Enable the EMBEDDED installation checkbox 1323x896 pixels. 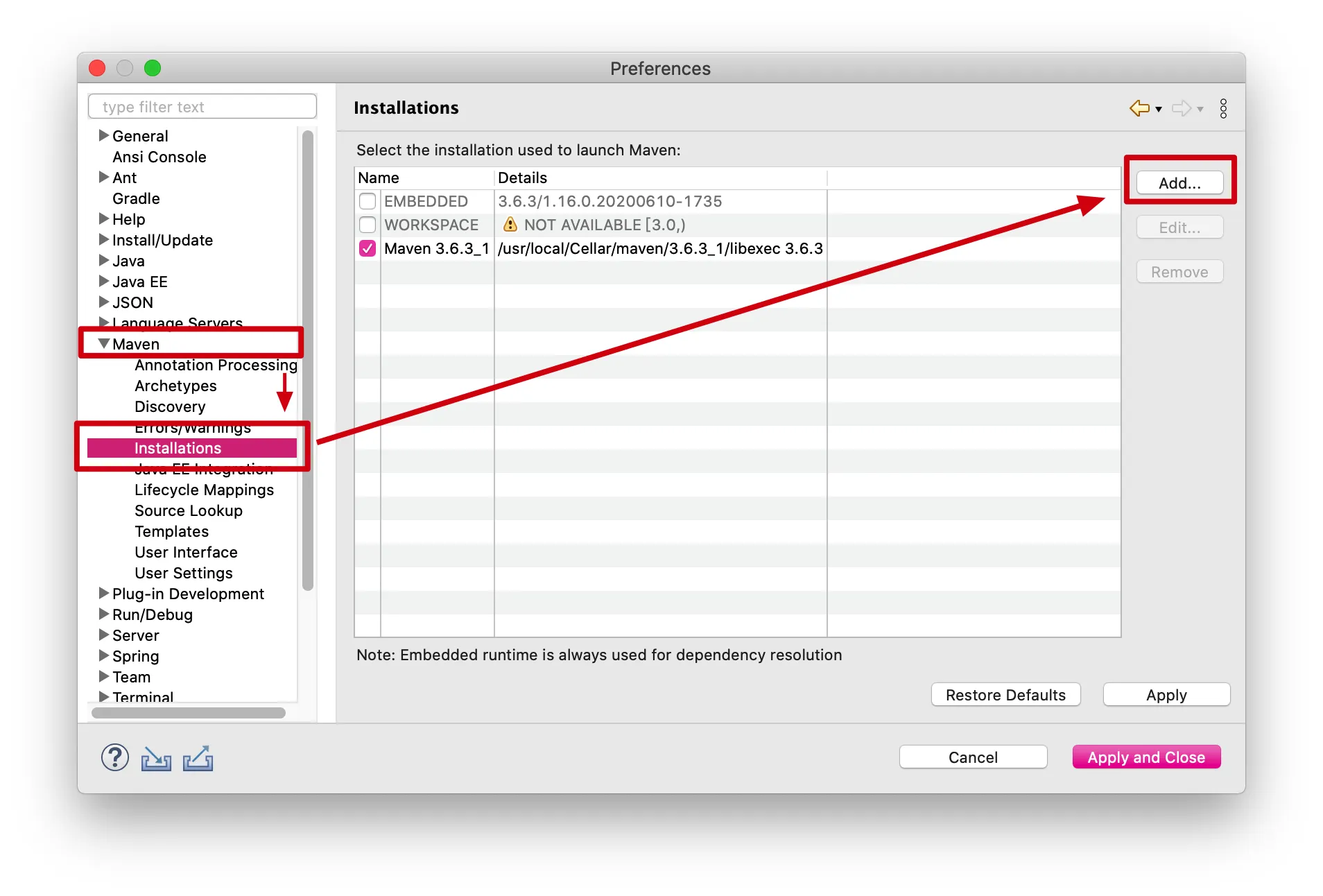[x=367, y=201]
